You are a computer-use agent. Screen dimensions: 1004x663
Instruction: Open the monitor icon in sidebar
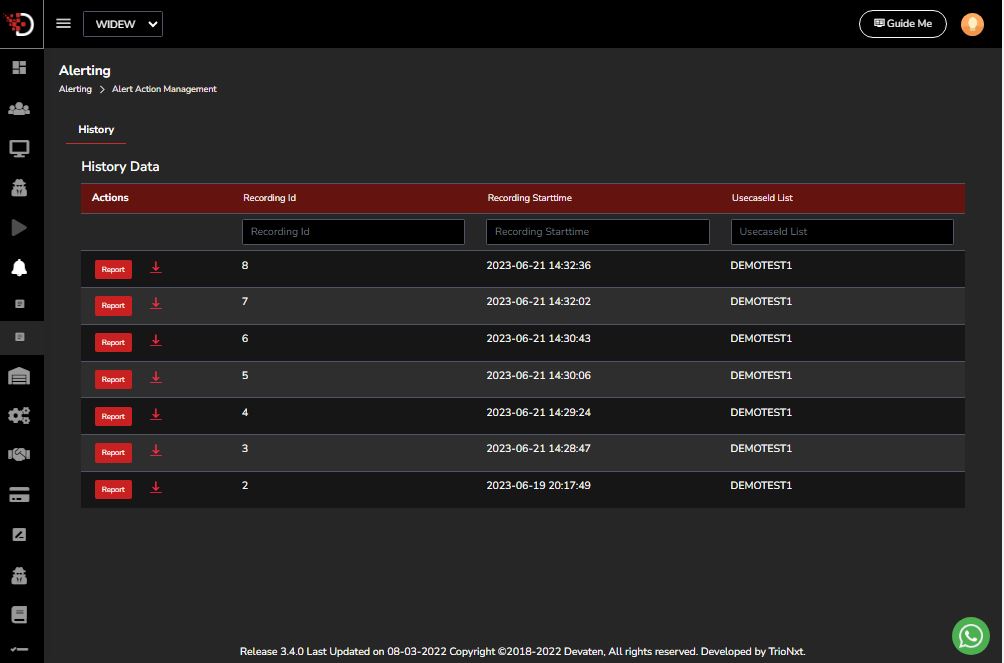click(19, 149)
